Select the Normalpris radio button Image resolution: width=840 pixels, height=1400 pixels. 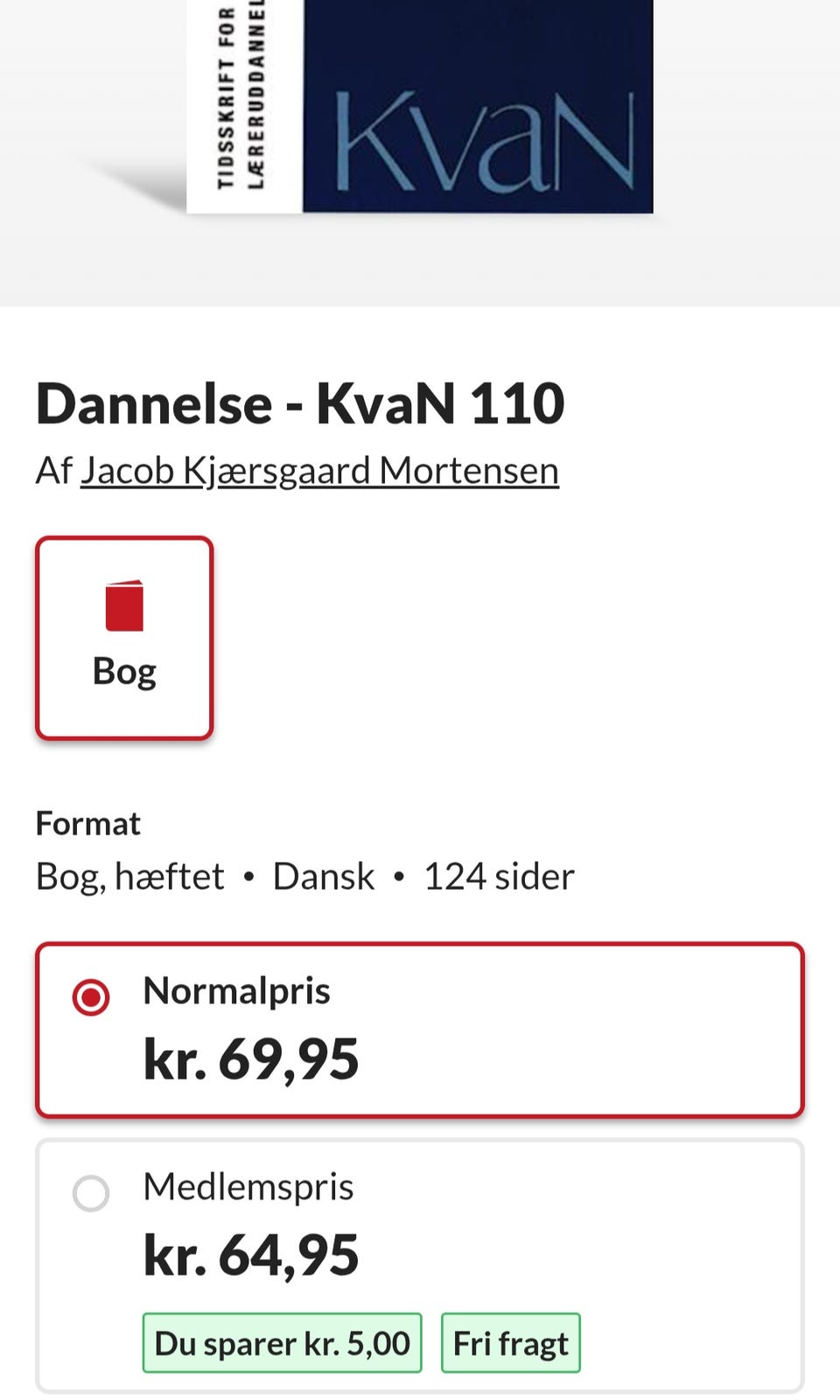click(x=91, y=997)
